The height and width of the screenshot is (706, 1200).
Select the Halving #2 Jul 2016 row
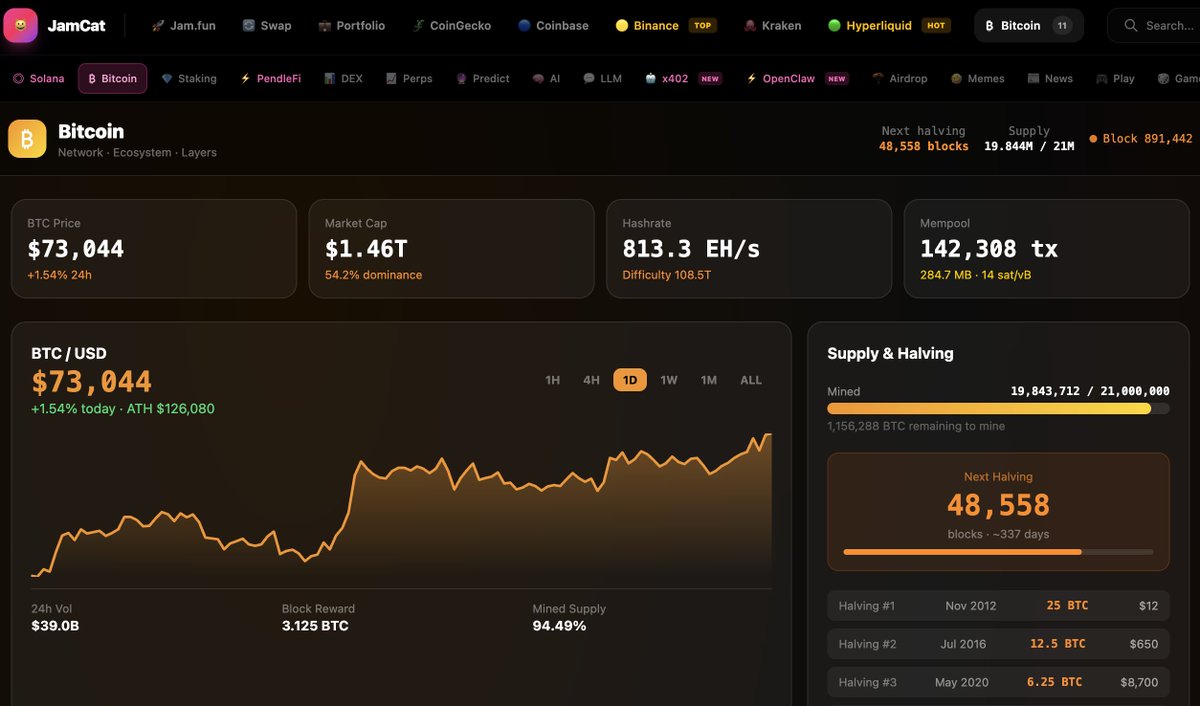998,644
